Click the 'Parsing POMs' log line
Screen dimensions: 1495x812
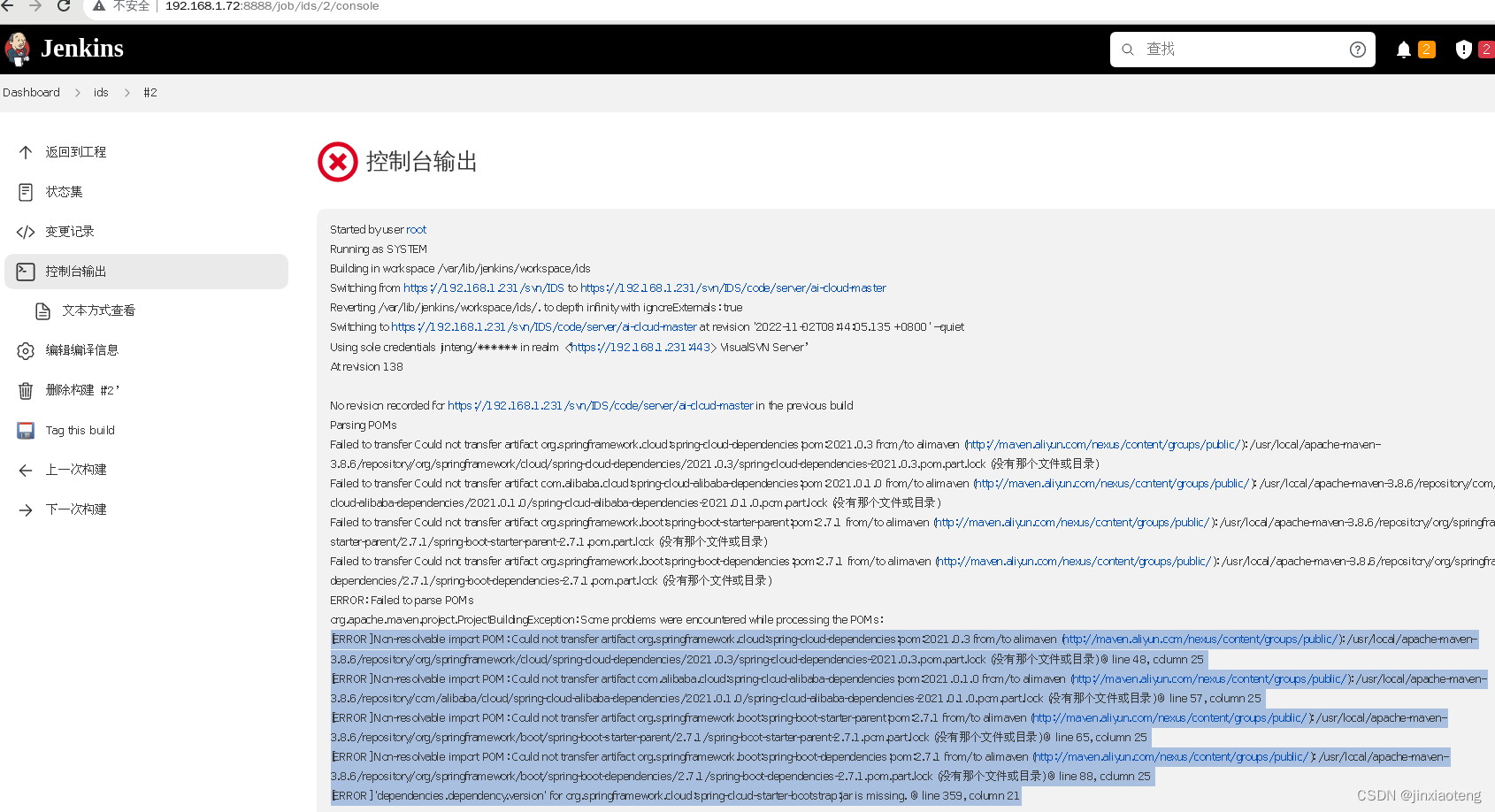(x=364, y=425)
